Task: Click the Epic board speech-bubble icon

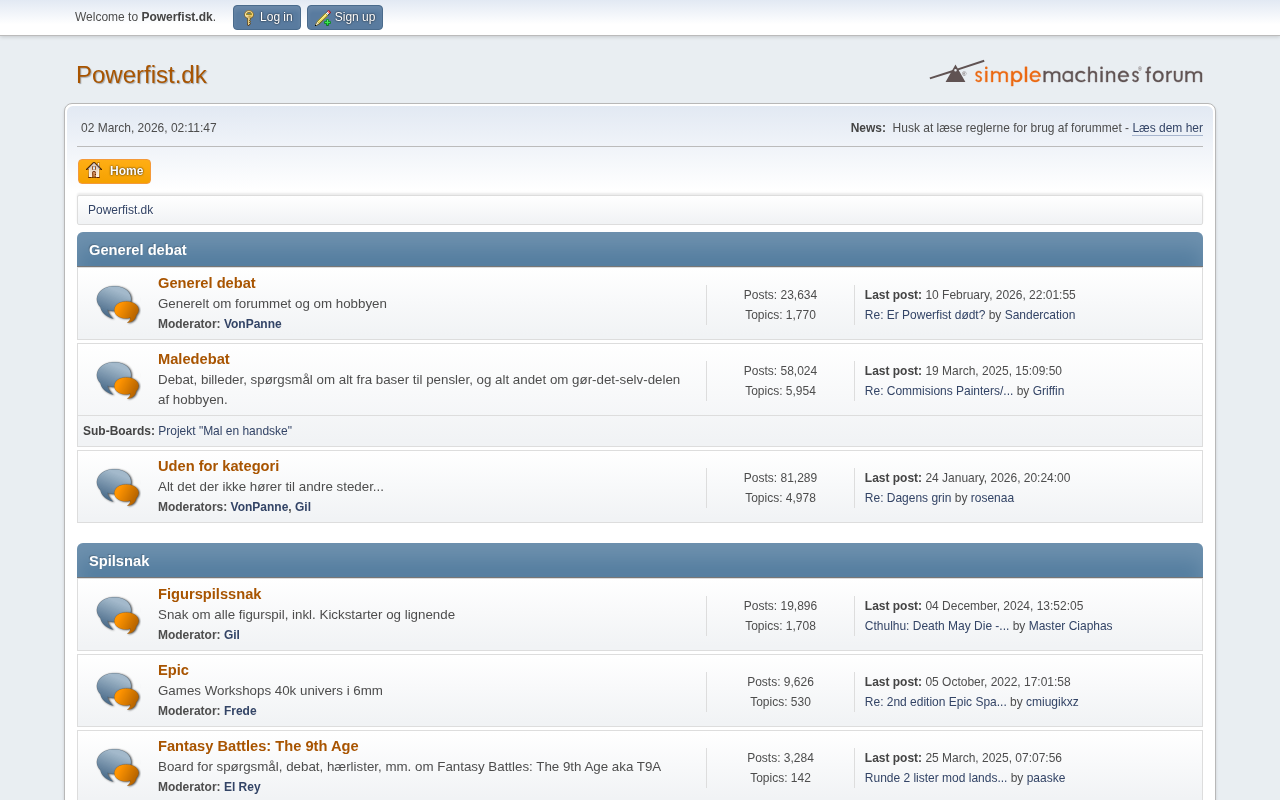Action: coord(118,691)
